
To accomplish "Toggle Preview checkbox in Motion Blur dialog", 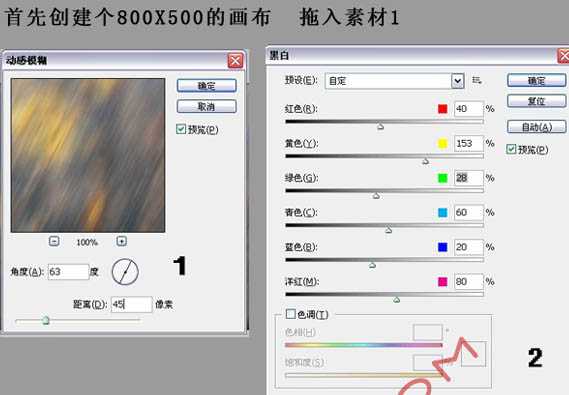I will [181, 129].
